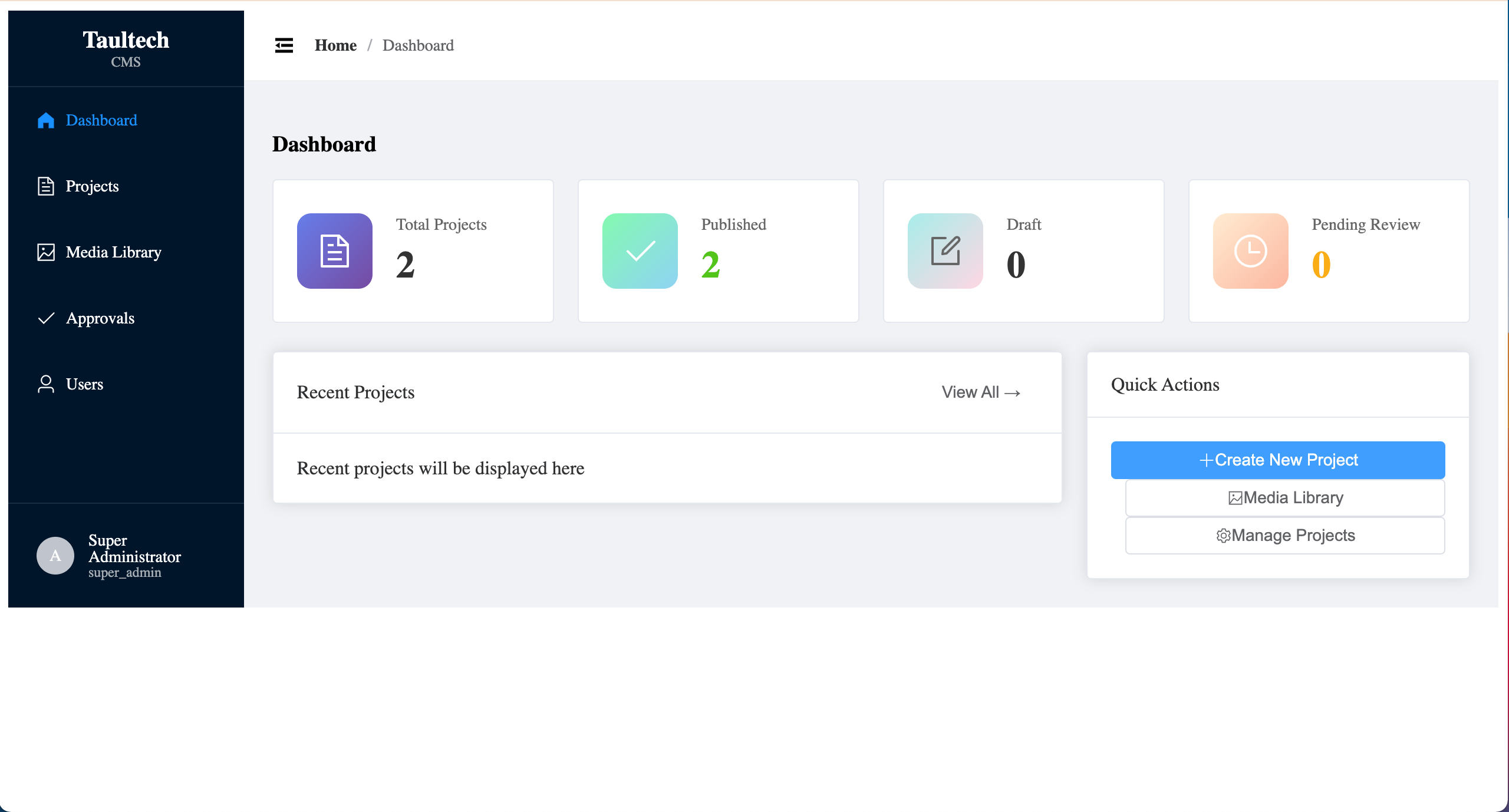
Task: Click the Recent Projects card heading
Action: click(356, 392)
